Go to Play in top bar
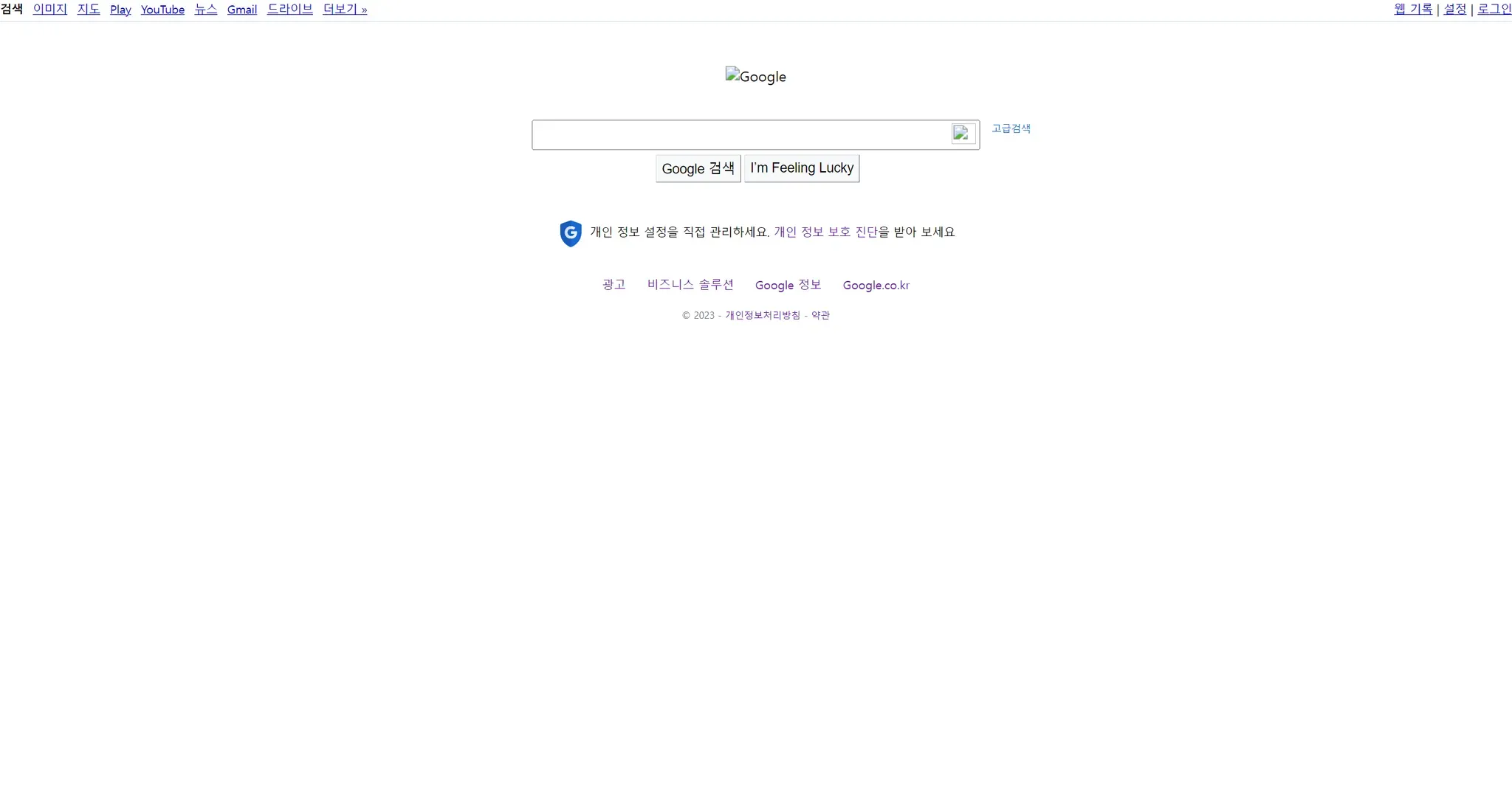This screenshot has height=811, width=1512. click(120, 10)
